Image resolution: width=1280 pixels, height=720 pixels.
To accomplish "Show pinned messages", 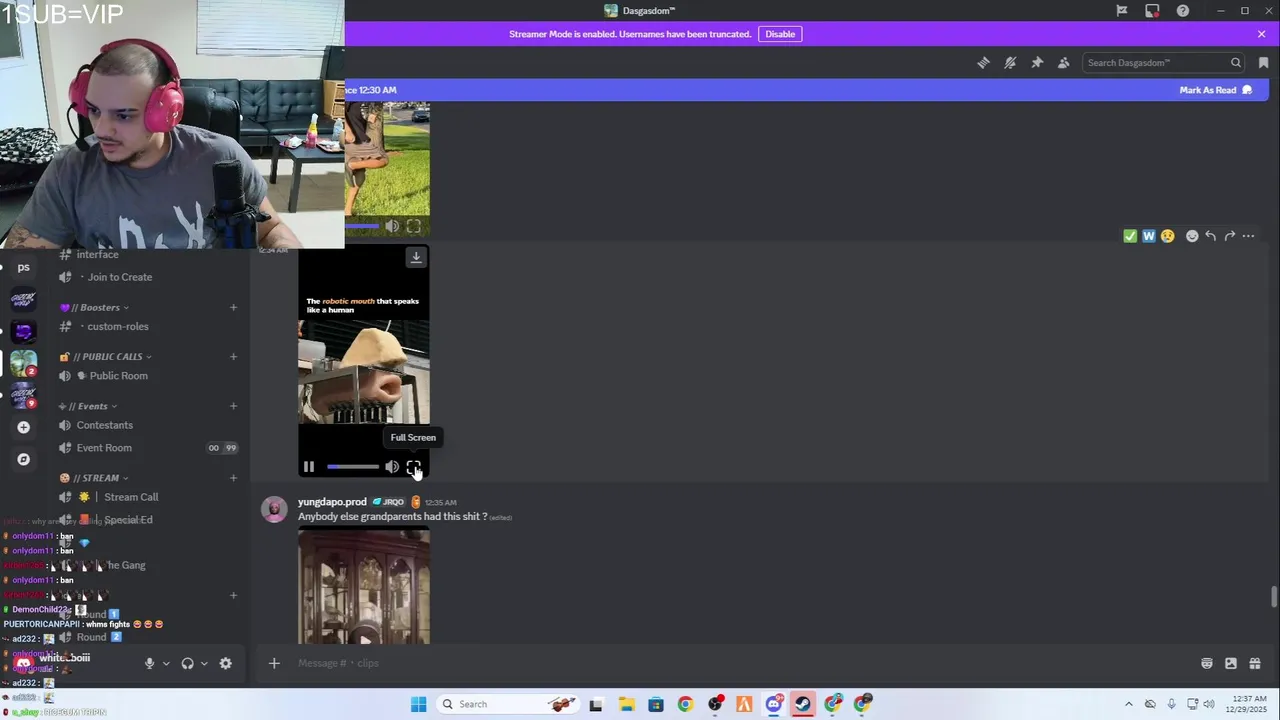I will [1037, 63].
